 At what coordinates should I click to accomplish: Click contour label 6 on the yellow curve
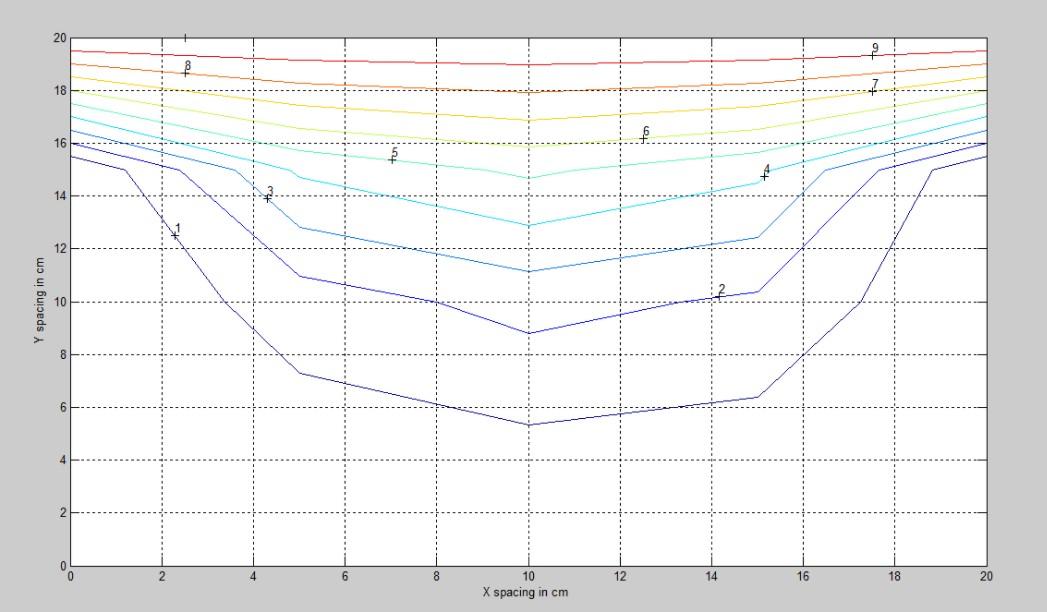pos(646,131)
